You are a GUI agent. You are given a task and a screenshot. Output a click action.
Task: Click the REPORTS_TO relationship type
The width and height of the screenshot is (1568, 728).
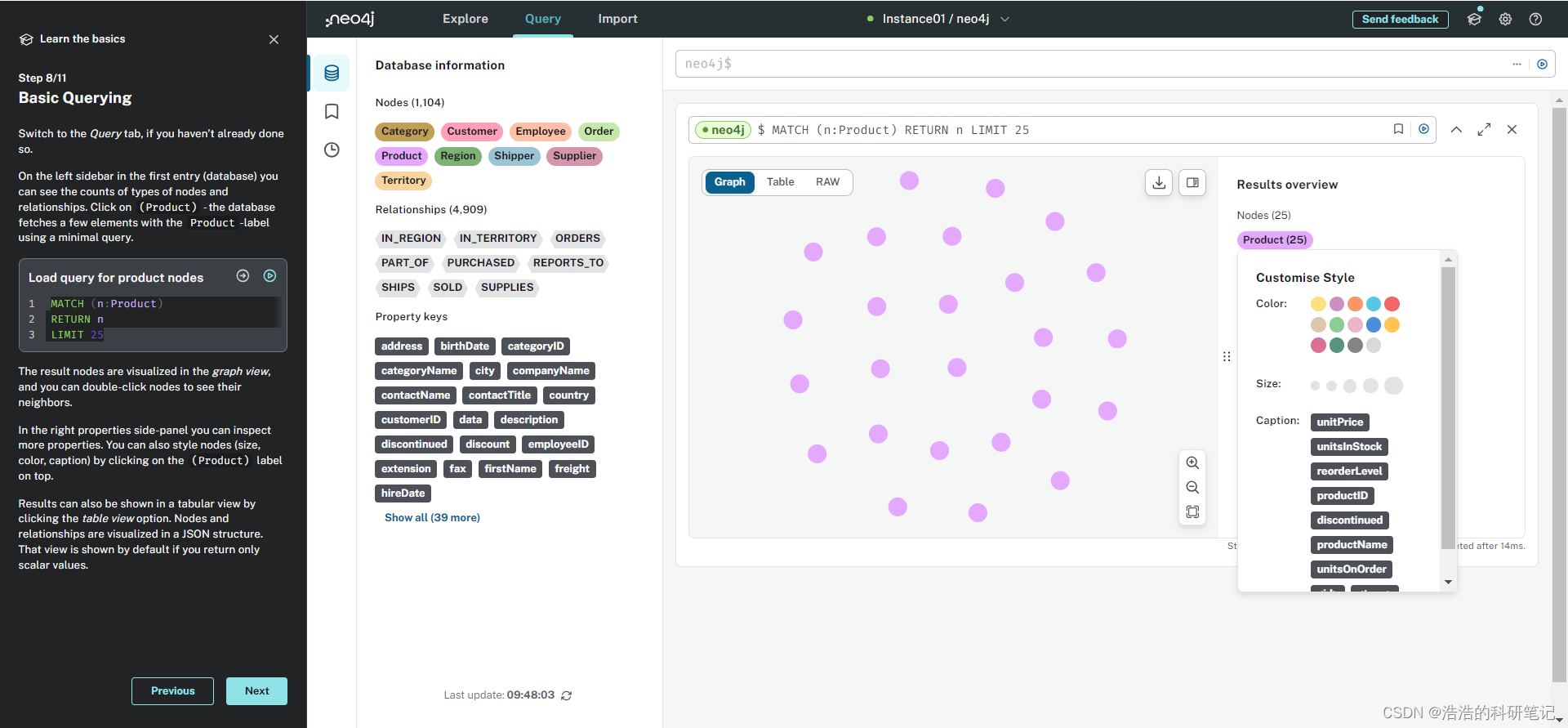pos(568,263)
